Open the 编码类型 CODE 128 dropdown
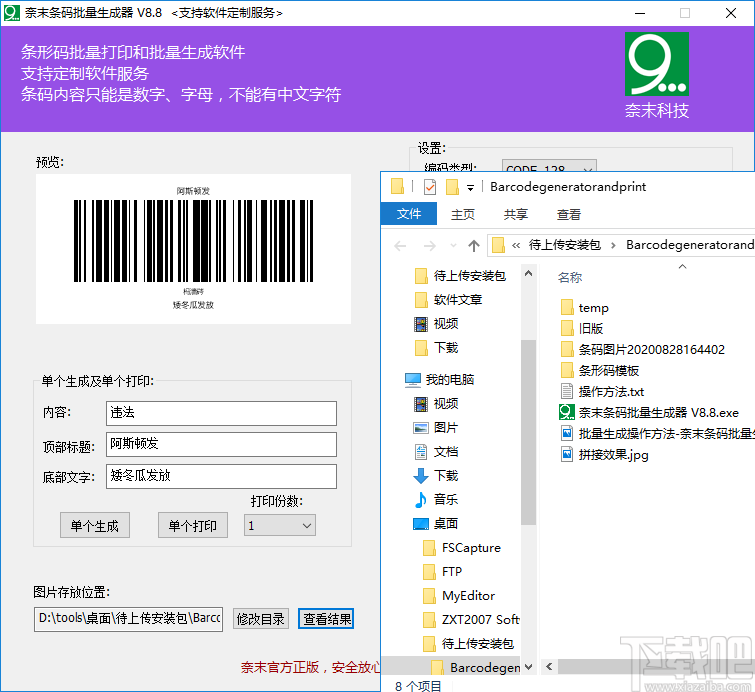The image size is (755, 692). tap(549, 166)
